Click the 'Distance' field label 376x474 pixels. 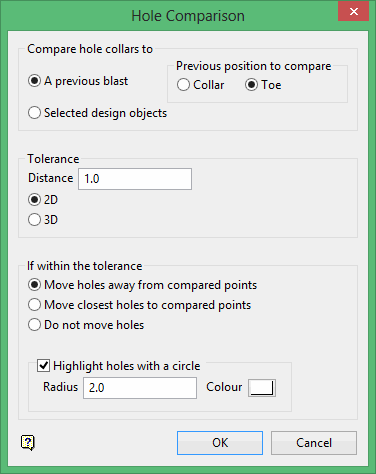(51, 178)
